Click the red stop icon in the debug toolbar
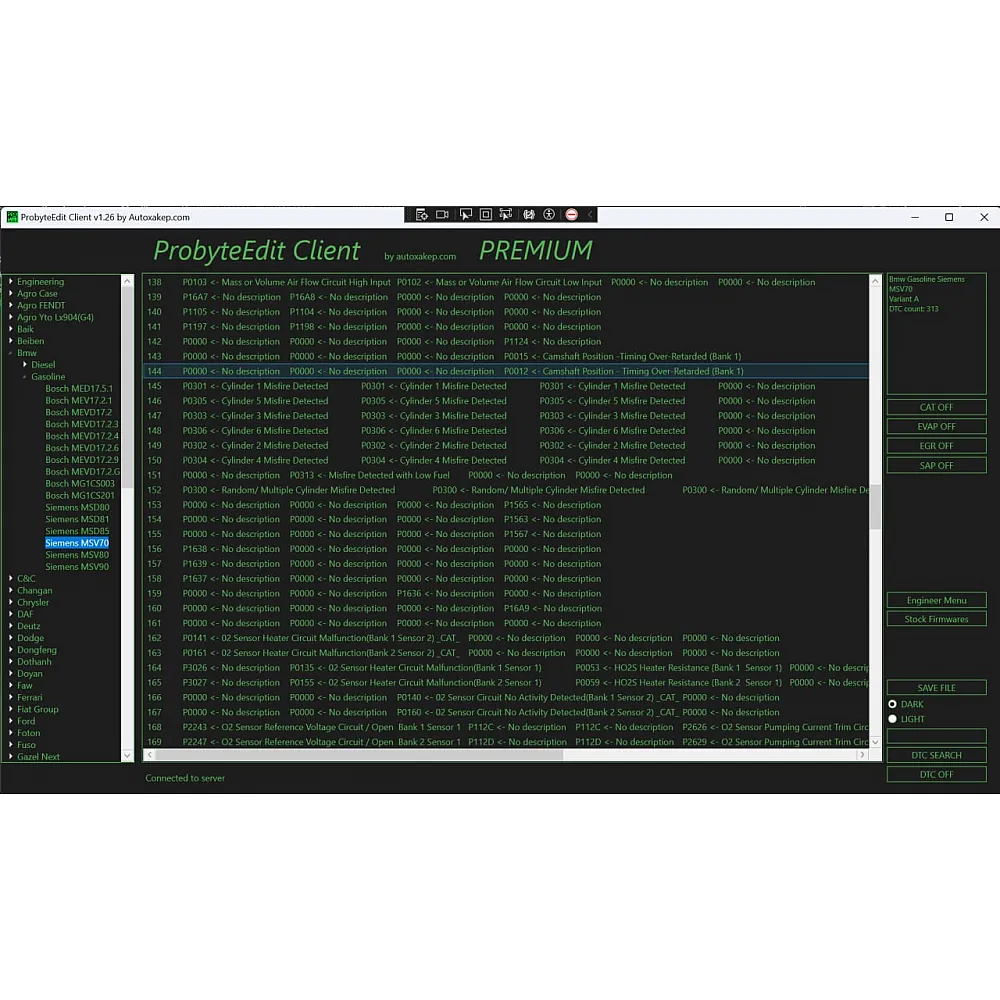The width and height of the screenshot is (1000, 1000). pyautogui.click(x=571, y=215)
